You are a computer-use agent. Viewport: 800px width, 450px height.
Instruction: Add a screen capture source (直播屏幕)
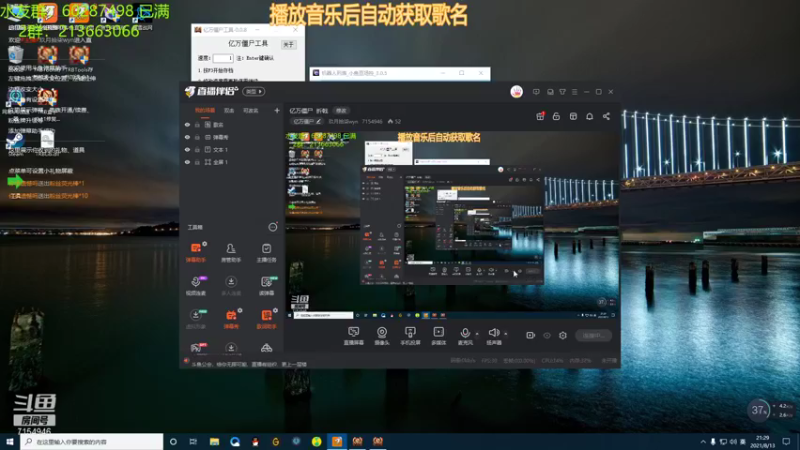(x=354, y=336)
